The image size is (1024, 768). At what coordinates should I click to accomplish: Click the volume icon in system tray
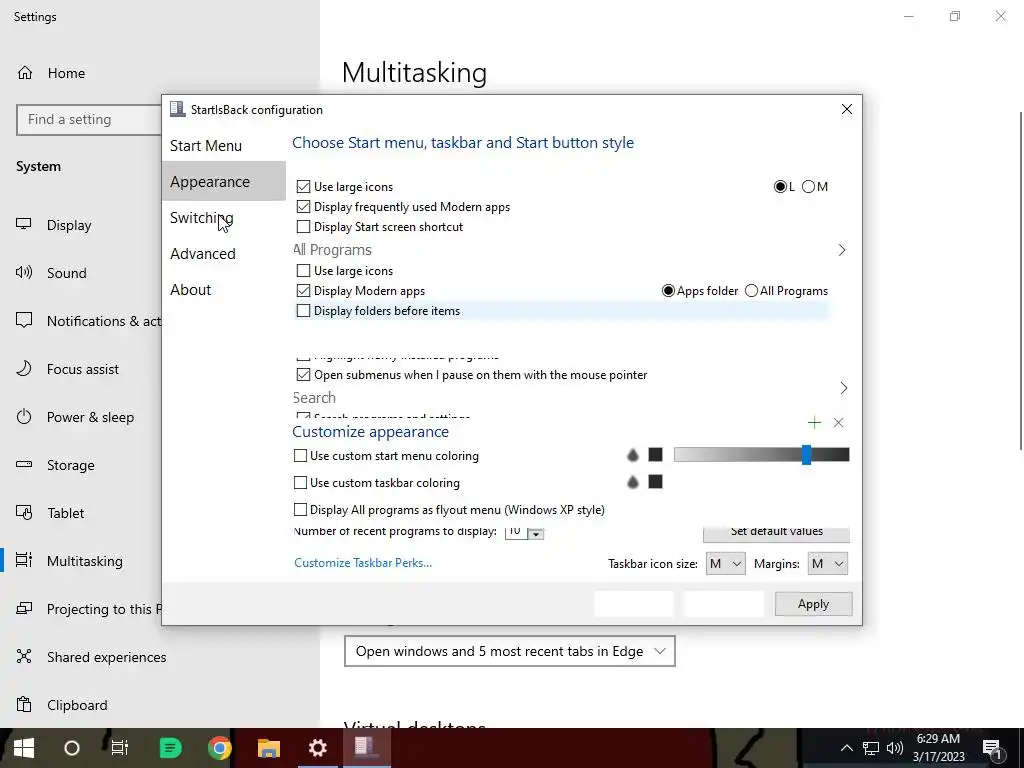pos(895,748)
